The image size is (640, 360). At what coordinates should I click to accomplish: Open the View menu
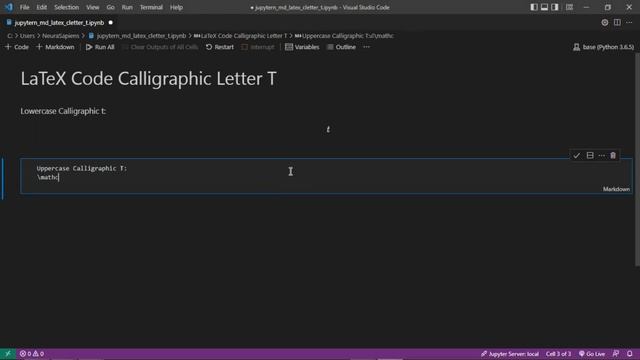point(93,7)
